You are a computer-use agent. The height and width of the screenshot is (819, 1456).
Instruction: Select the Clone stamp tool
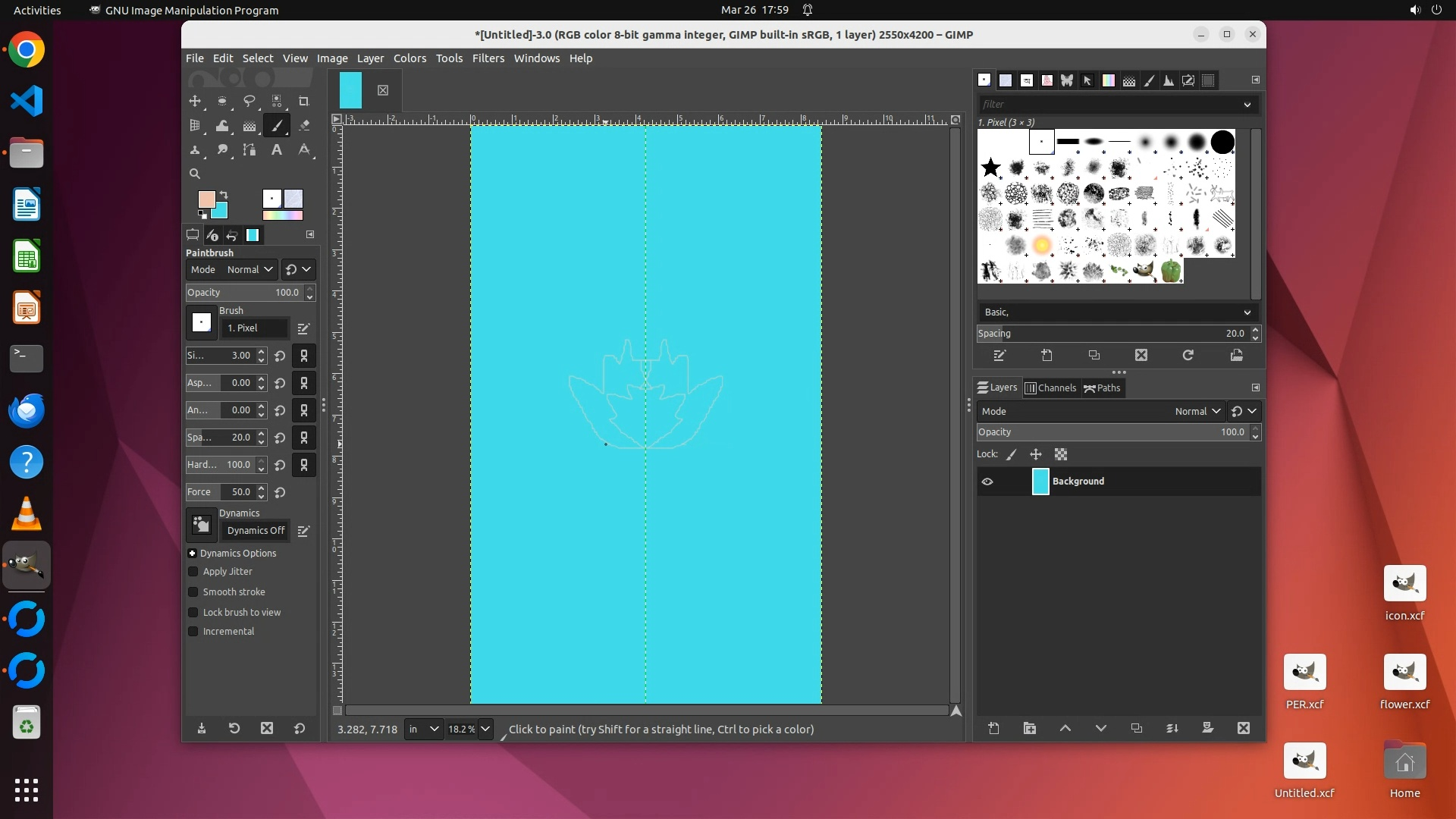click(x=195, y=149)
